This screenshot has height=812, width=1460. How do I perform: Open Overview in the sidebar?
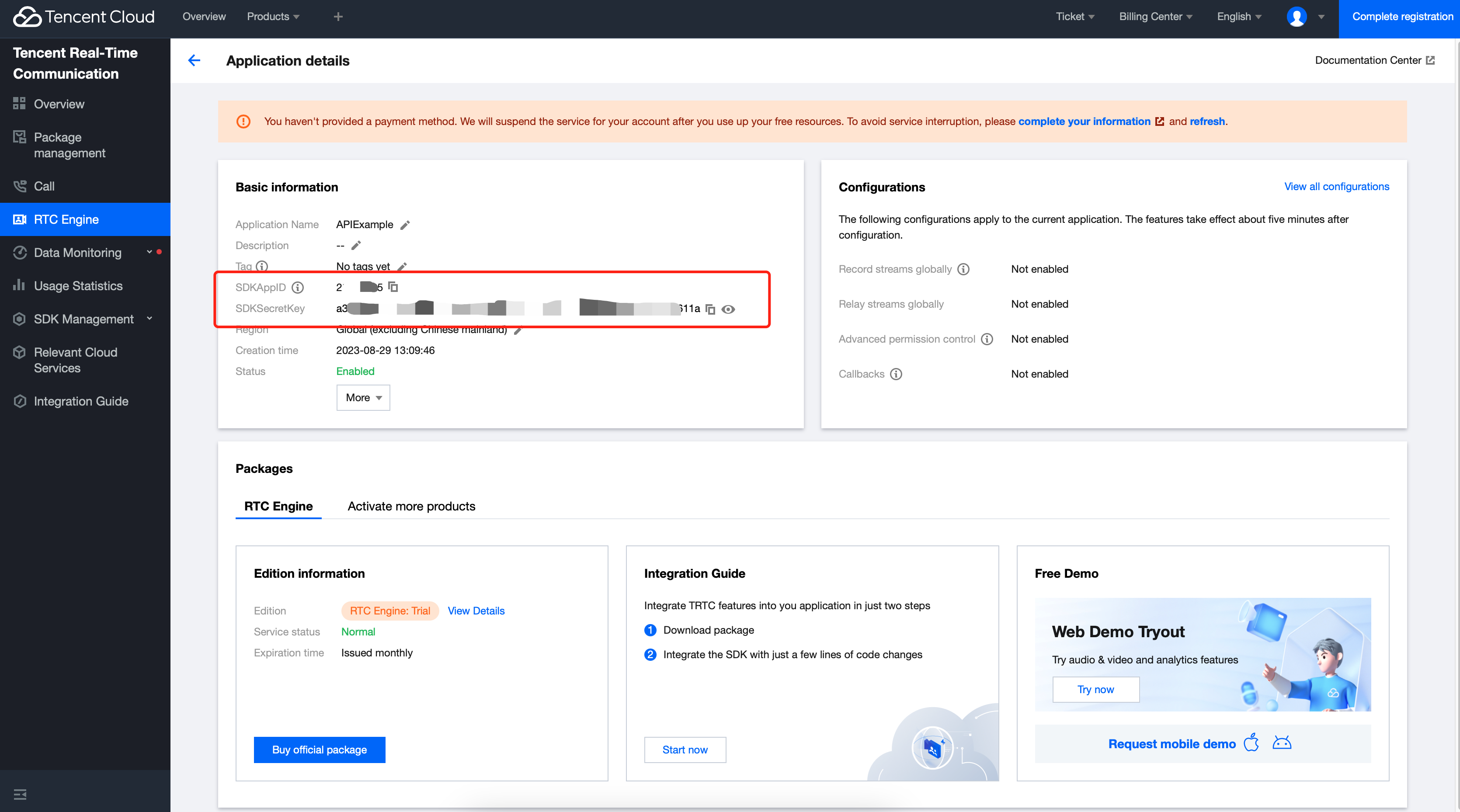pos(85,104)
